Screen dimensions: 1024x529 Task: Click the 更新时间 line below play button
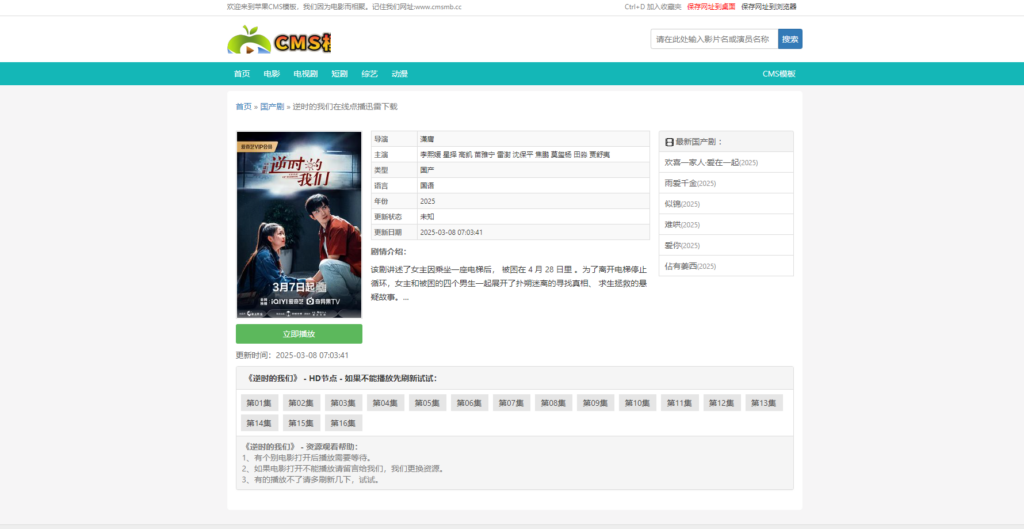coord(292,355)
